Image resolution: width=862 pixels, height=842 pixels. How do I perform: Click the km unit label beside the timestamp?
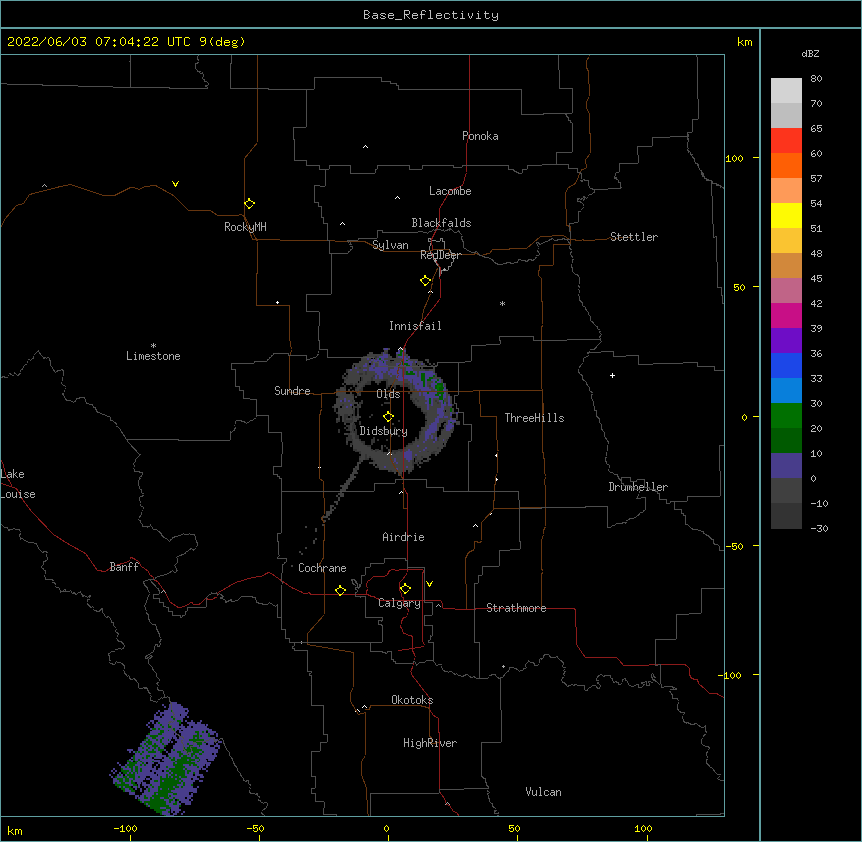744,42
